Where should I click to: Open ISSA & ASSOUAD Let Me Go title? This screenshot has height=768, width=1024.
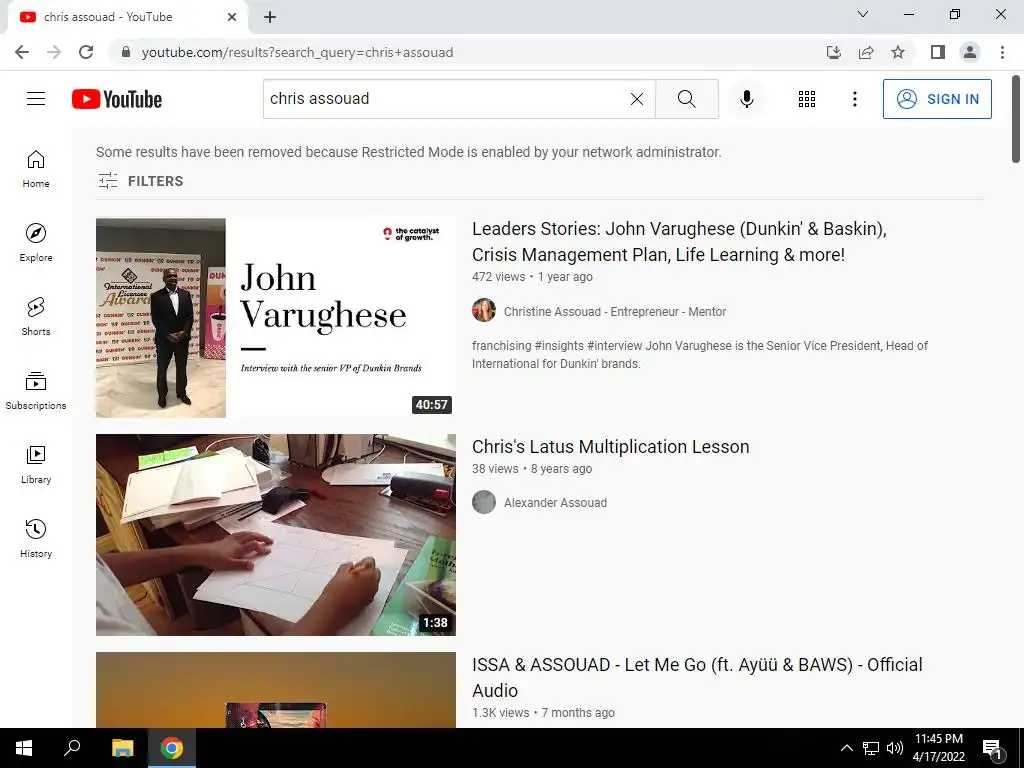click(697, 677)
